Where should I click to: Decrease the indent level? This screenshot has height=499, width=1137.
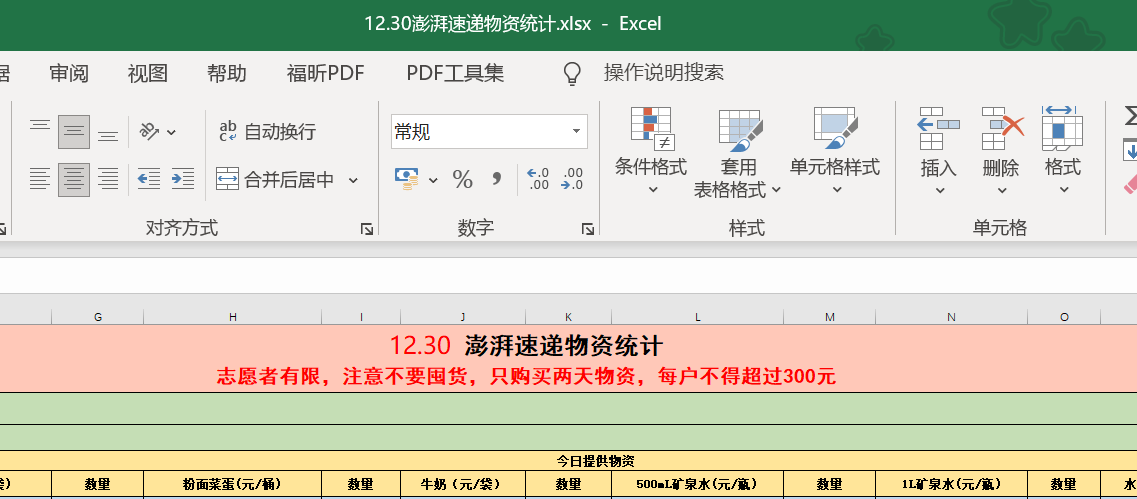(148, 180)
